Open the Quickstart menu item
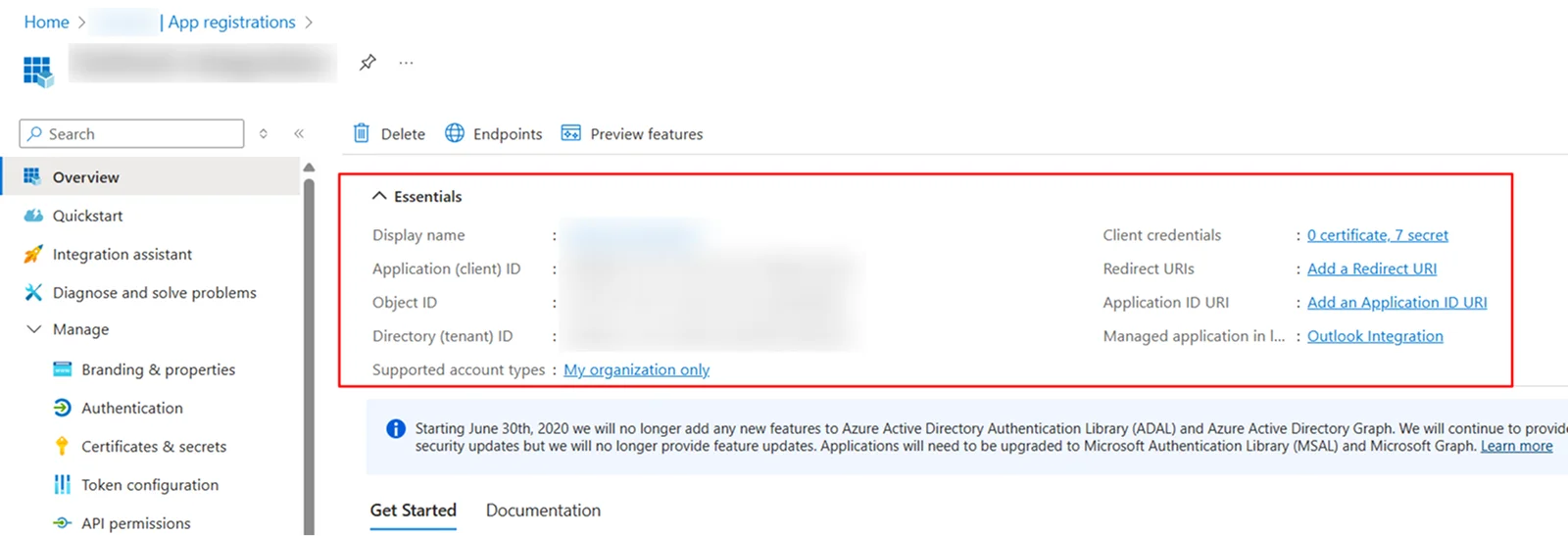 150,216
